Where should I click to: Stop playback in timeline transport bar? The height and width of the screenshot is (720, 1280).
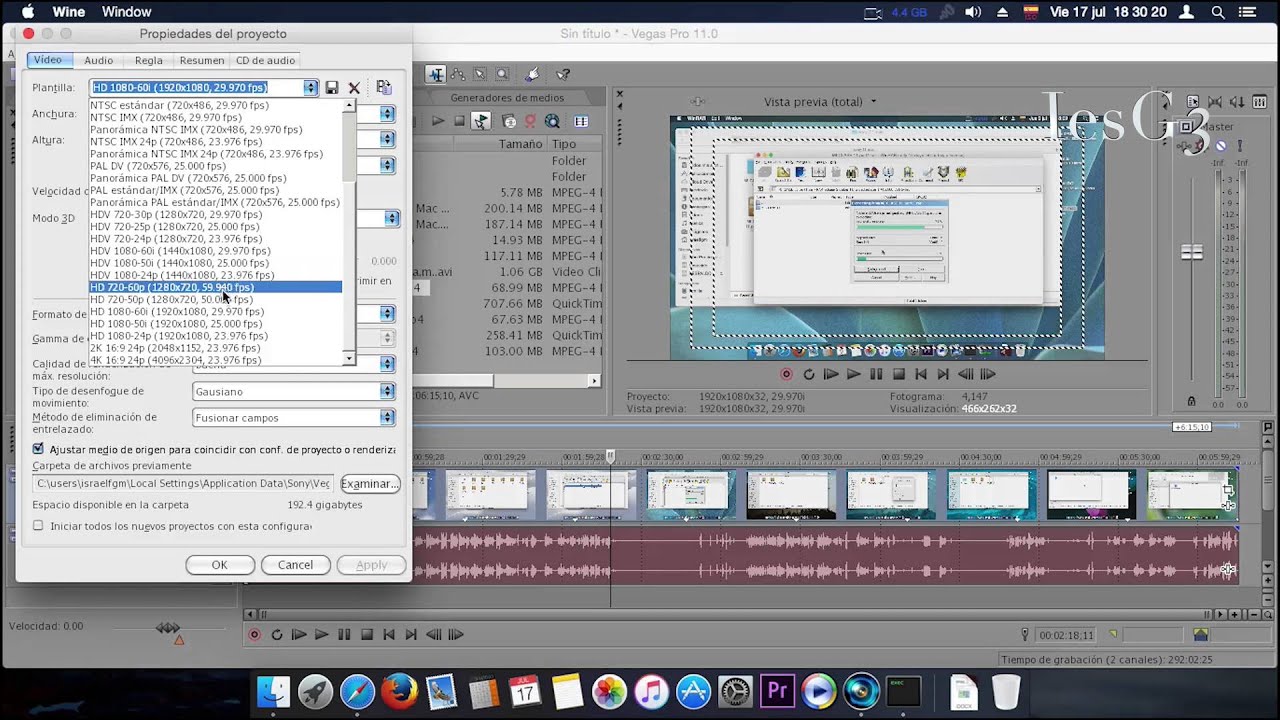click(x=366, y=634)
